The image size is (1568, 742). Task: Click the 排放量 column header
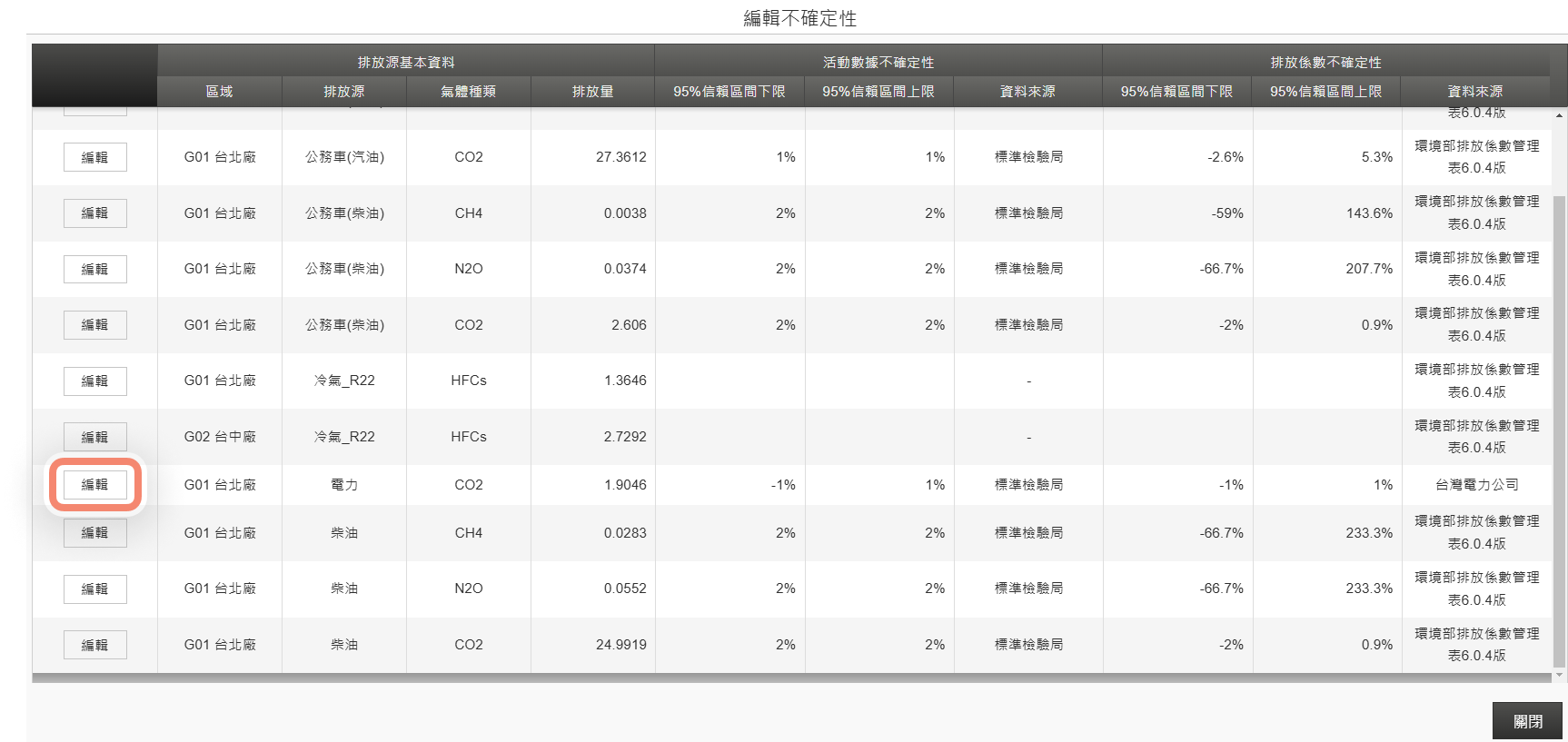pyautogui.click(x=593, y=92)
